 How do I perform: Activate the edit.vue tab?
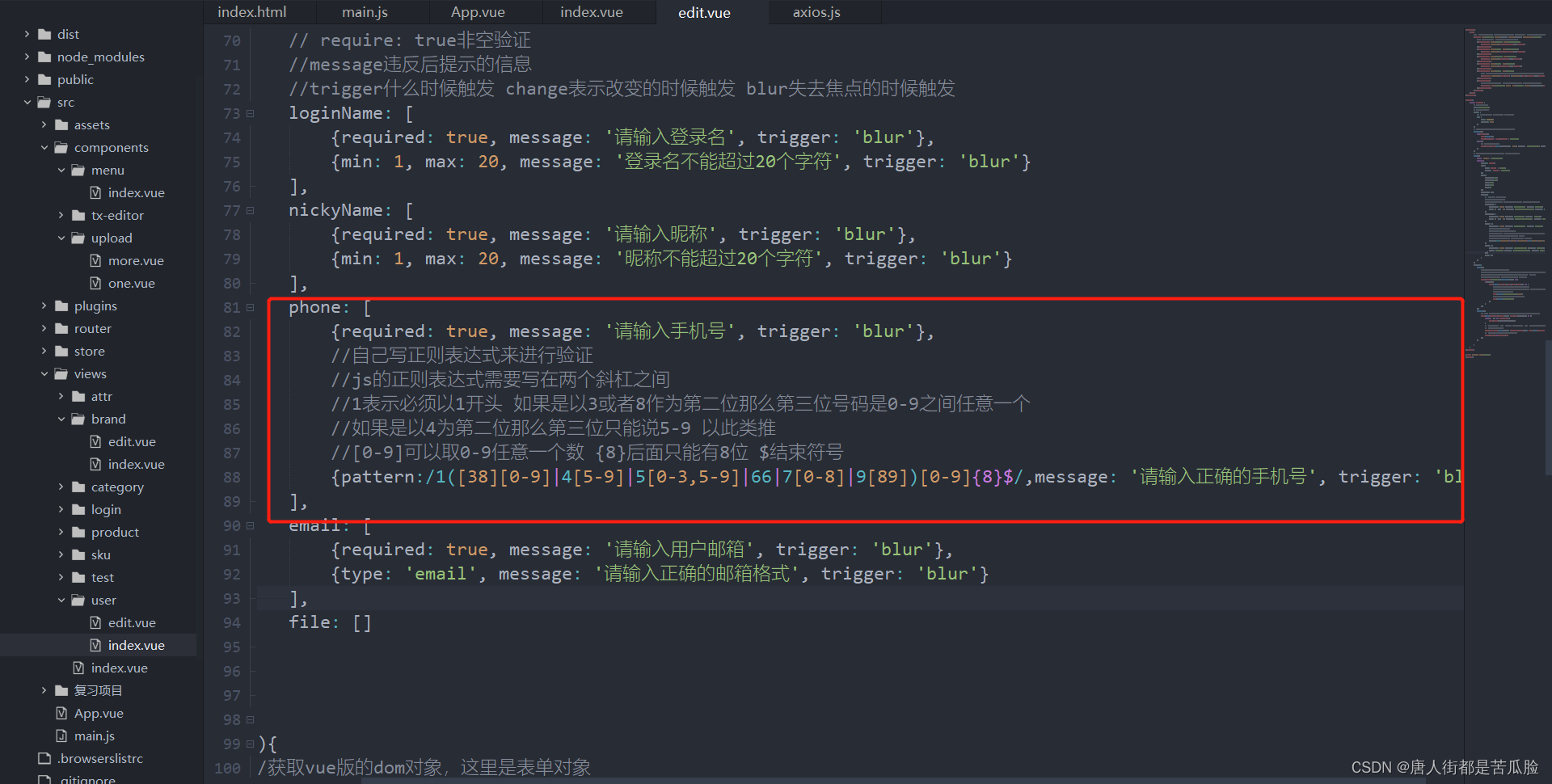point(704,12)
